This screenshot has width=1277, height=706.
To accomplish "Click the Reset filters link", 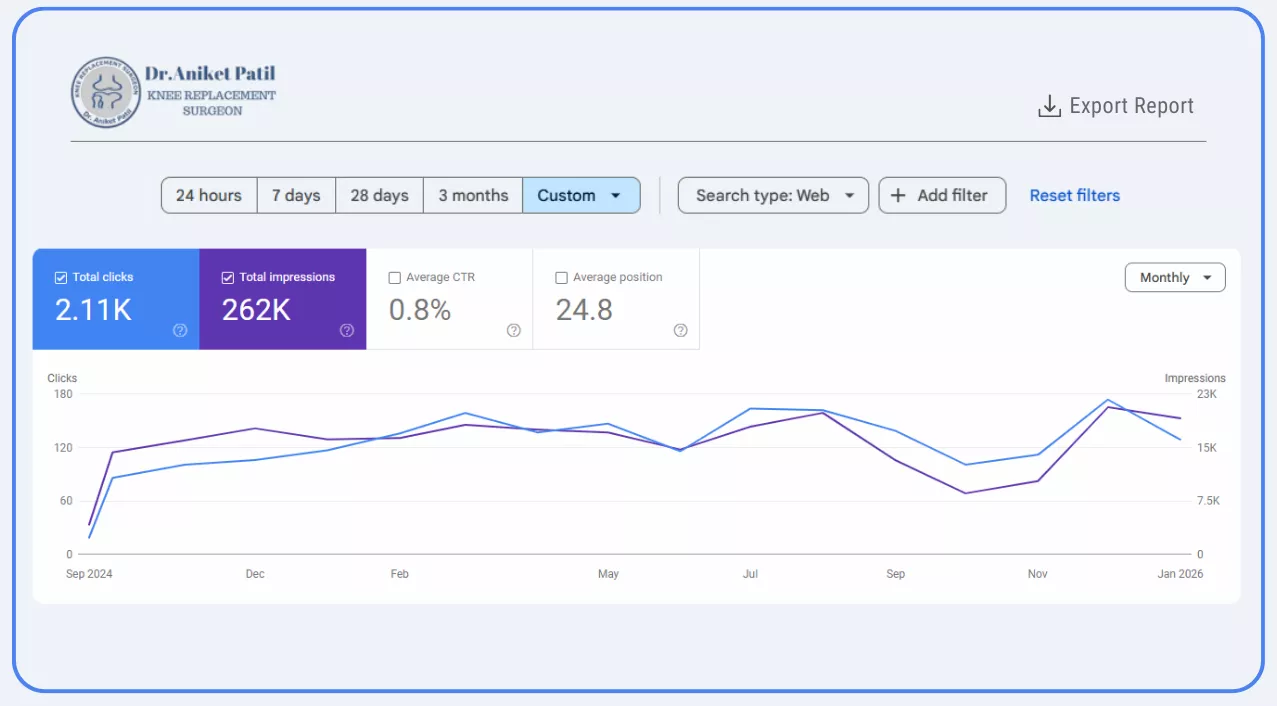I will pyautogui.click(x=1074, y=195).
